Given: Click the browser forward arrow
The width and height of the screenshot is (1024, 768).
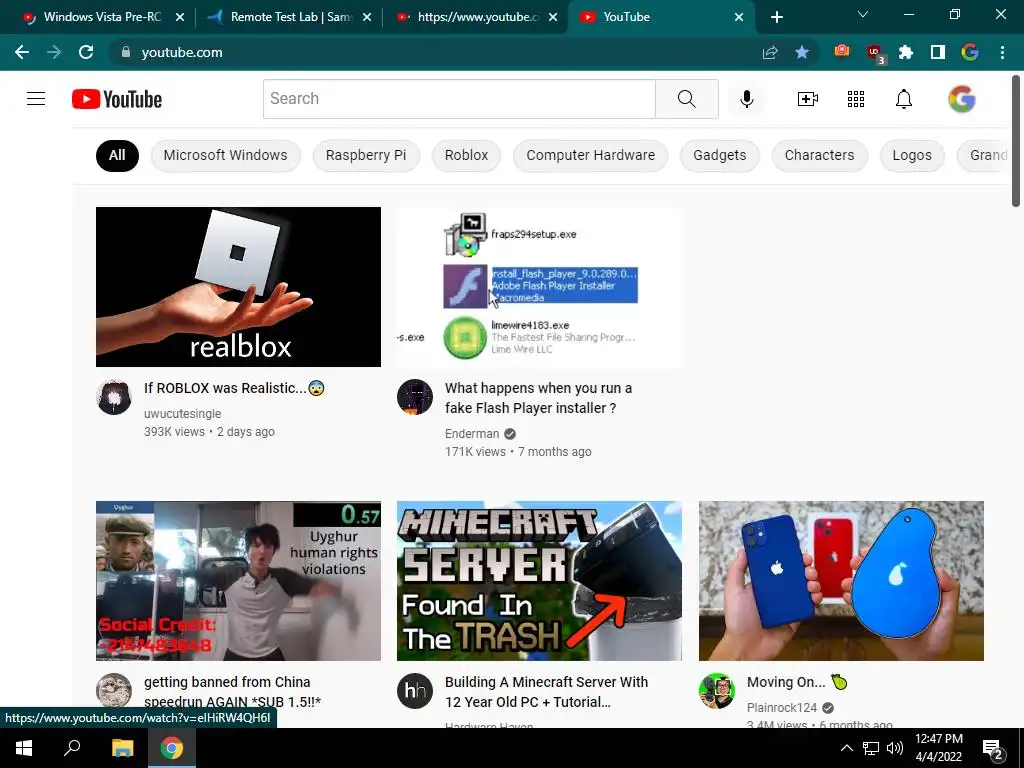Looking at the screenshot, I should coord(54,52).
